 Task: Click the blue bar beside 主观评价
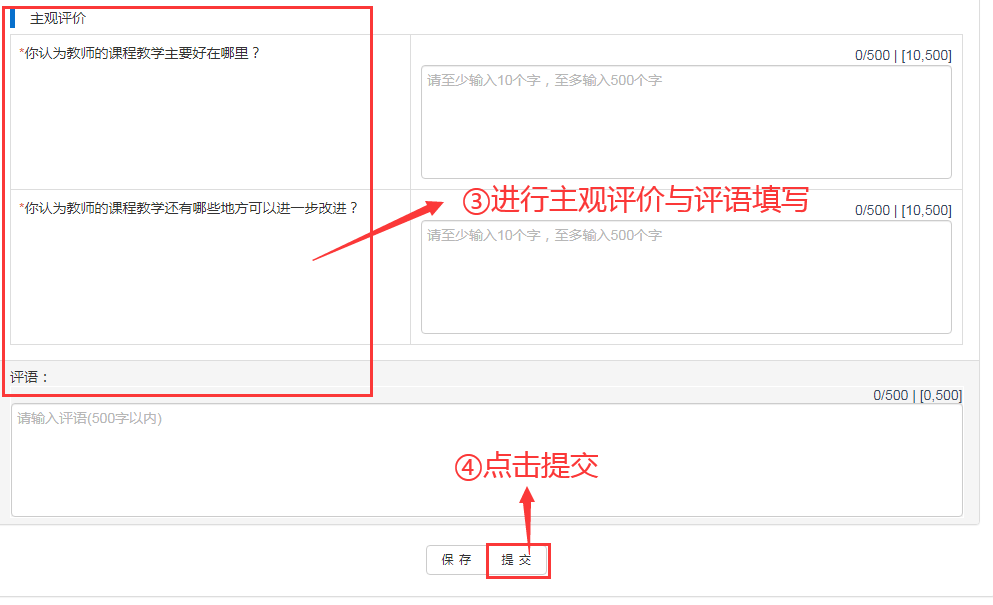[13, 18]
